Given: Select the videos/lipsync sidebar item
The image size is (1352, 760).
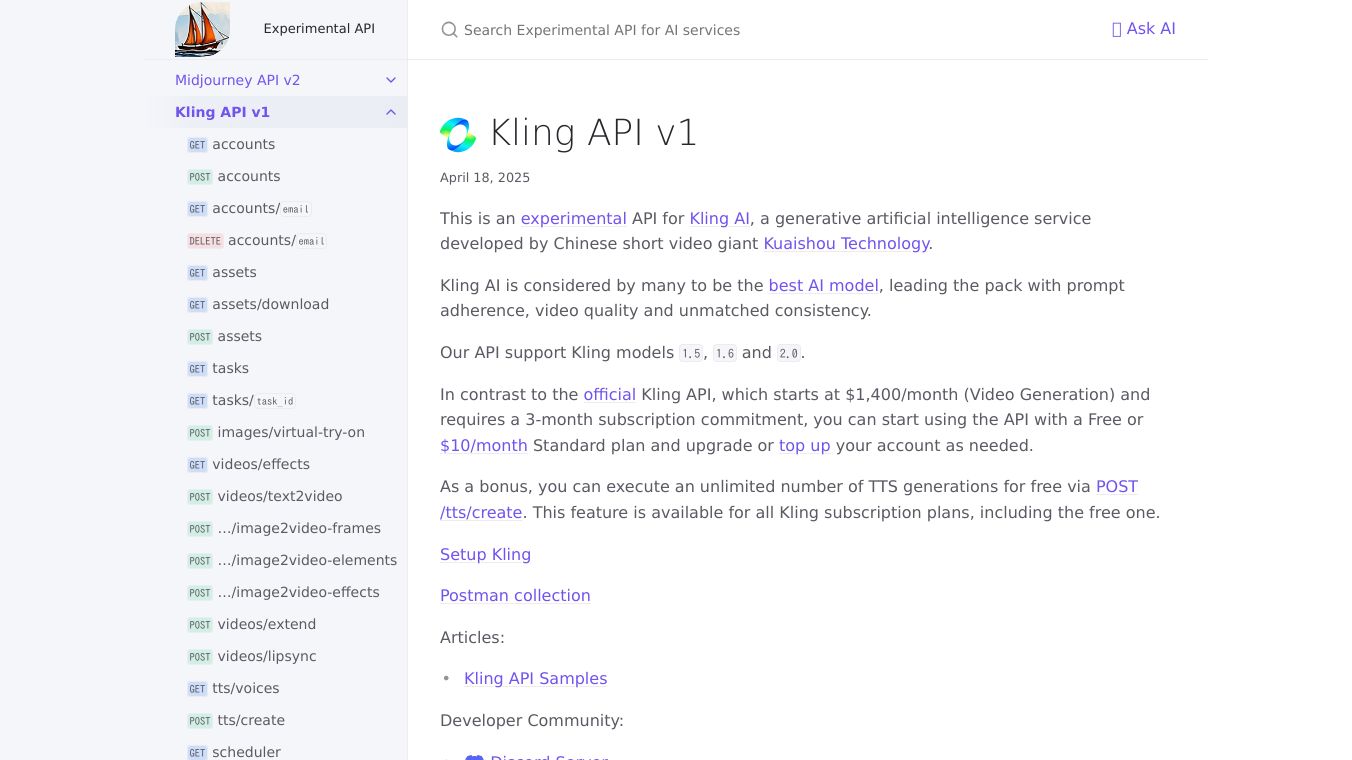Looking at the screenshot, I should (267, 656).
